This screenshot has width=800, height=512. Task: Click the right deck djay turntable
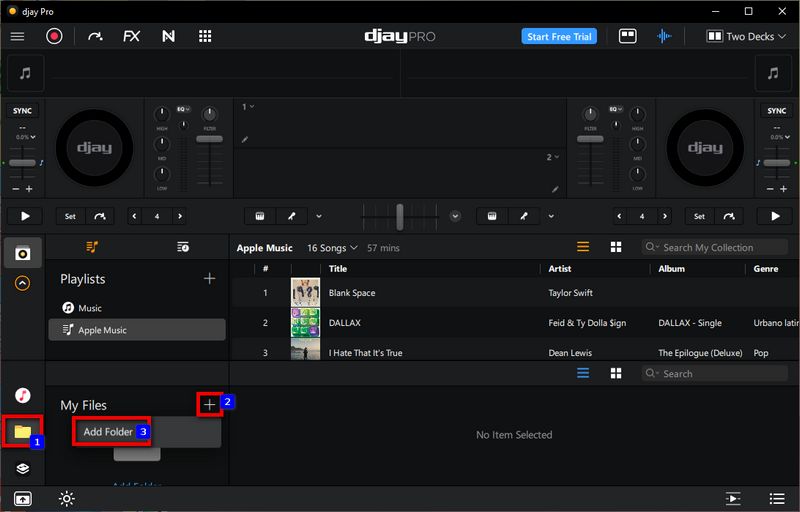(705, 148)
